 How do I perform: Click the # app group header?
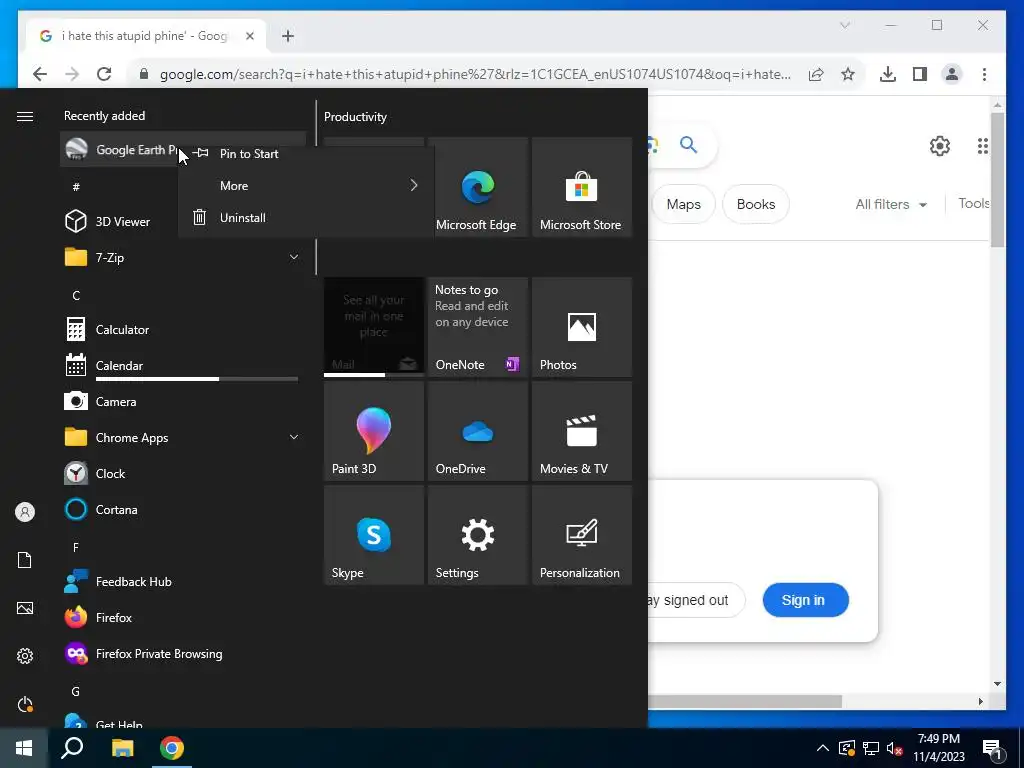pos(76,187)
